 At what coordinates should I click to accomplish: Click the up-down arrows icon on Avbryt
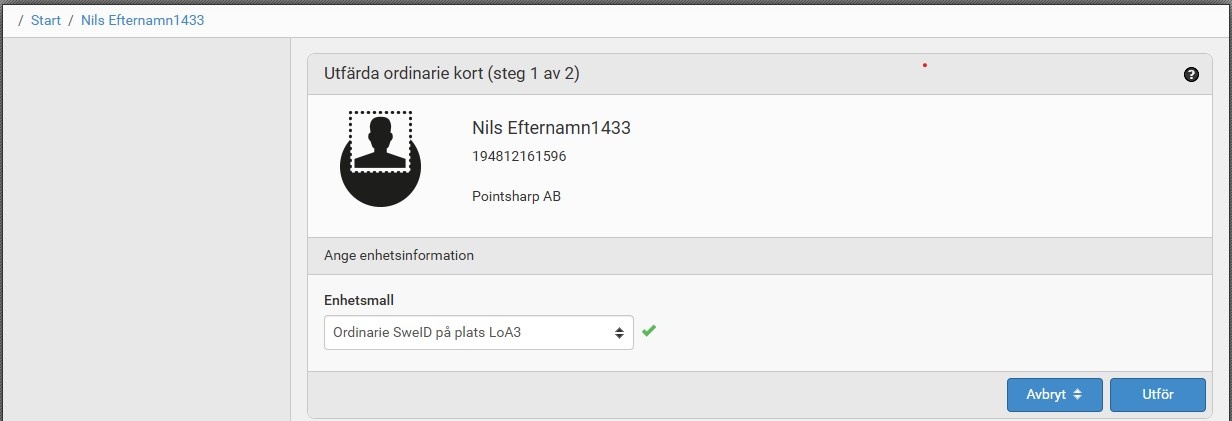[x=1078, y=395]
